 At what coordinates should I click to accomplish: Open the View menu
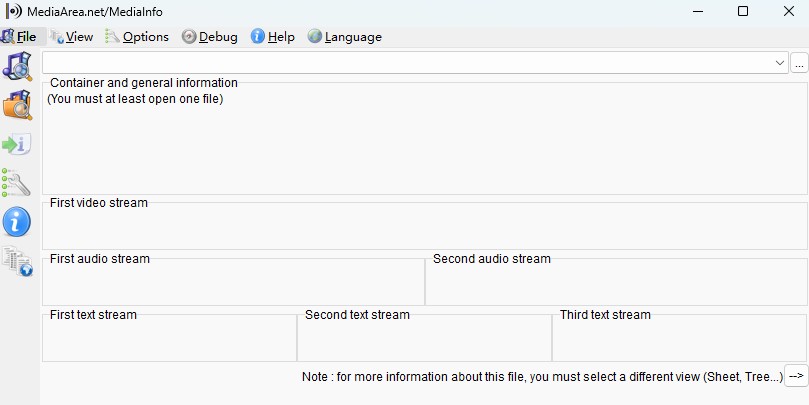pyautogui.click(x=72, y=37)
